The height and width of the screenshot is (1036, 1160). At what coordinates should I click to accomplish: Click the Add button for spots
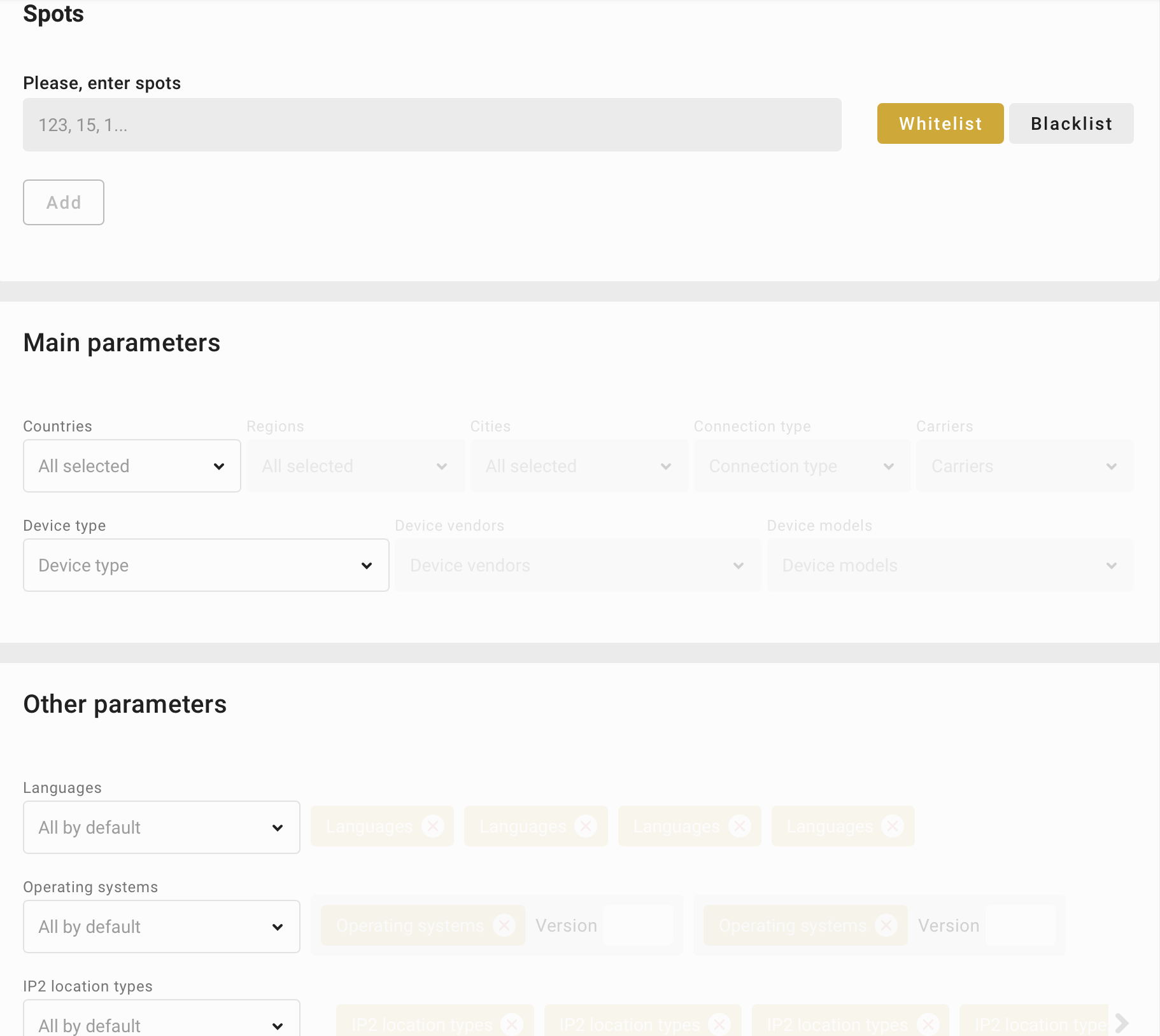point(64,202)
